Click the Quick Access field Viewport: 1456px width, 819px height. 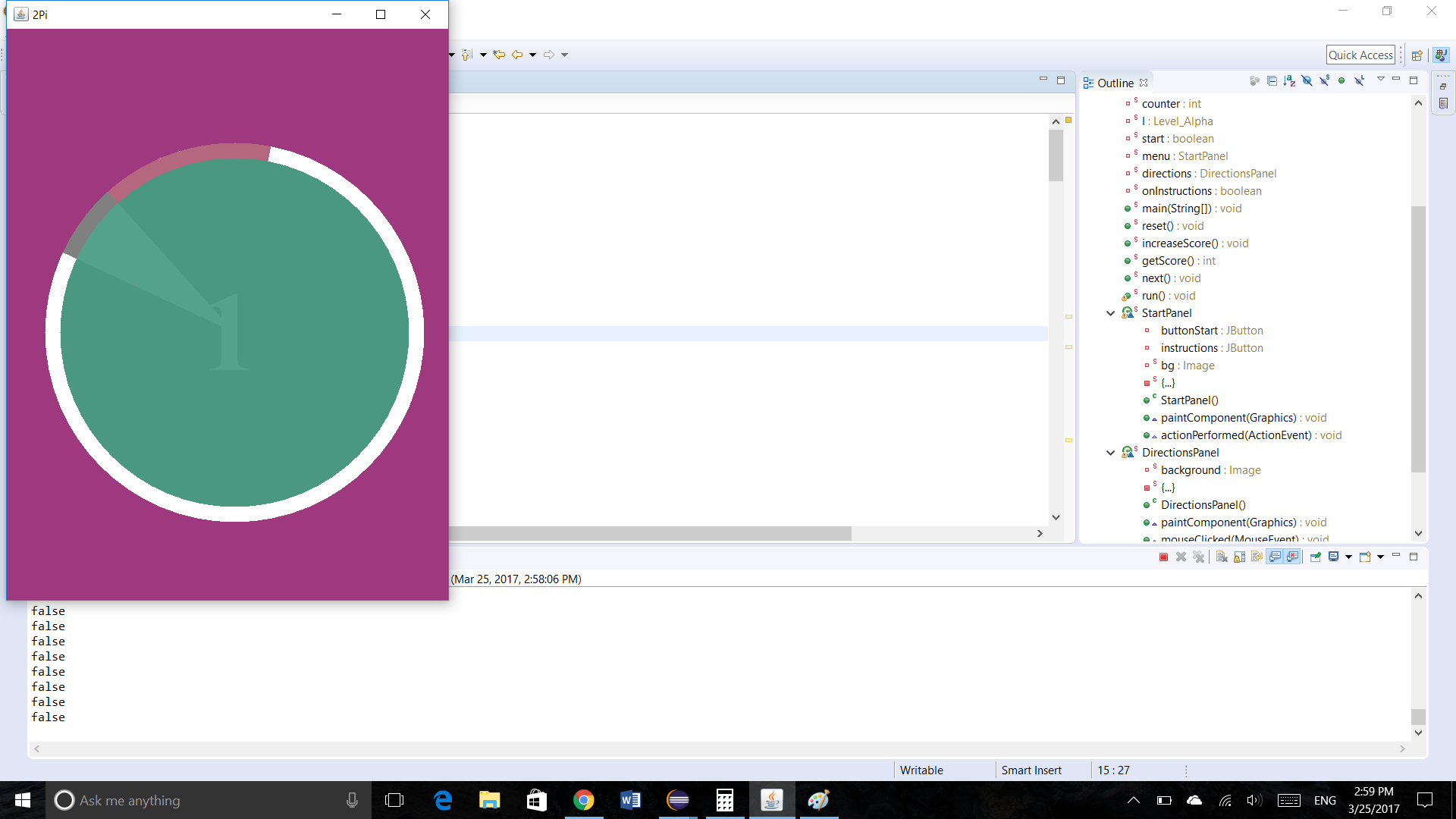point(1360,55)
